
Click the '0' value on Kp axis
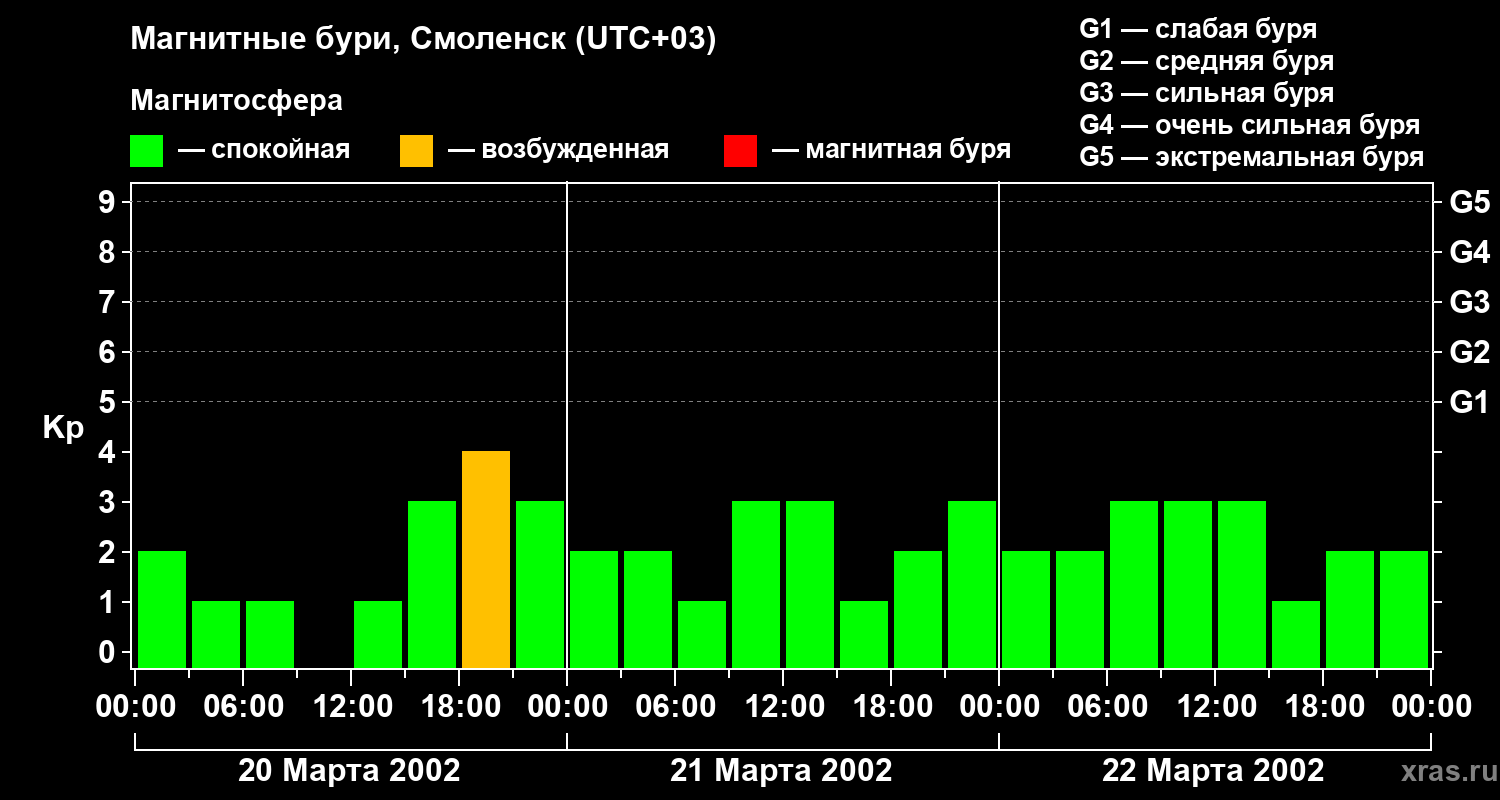pos(108,652)
